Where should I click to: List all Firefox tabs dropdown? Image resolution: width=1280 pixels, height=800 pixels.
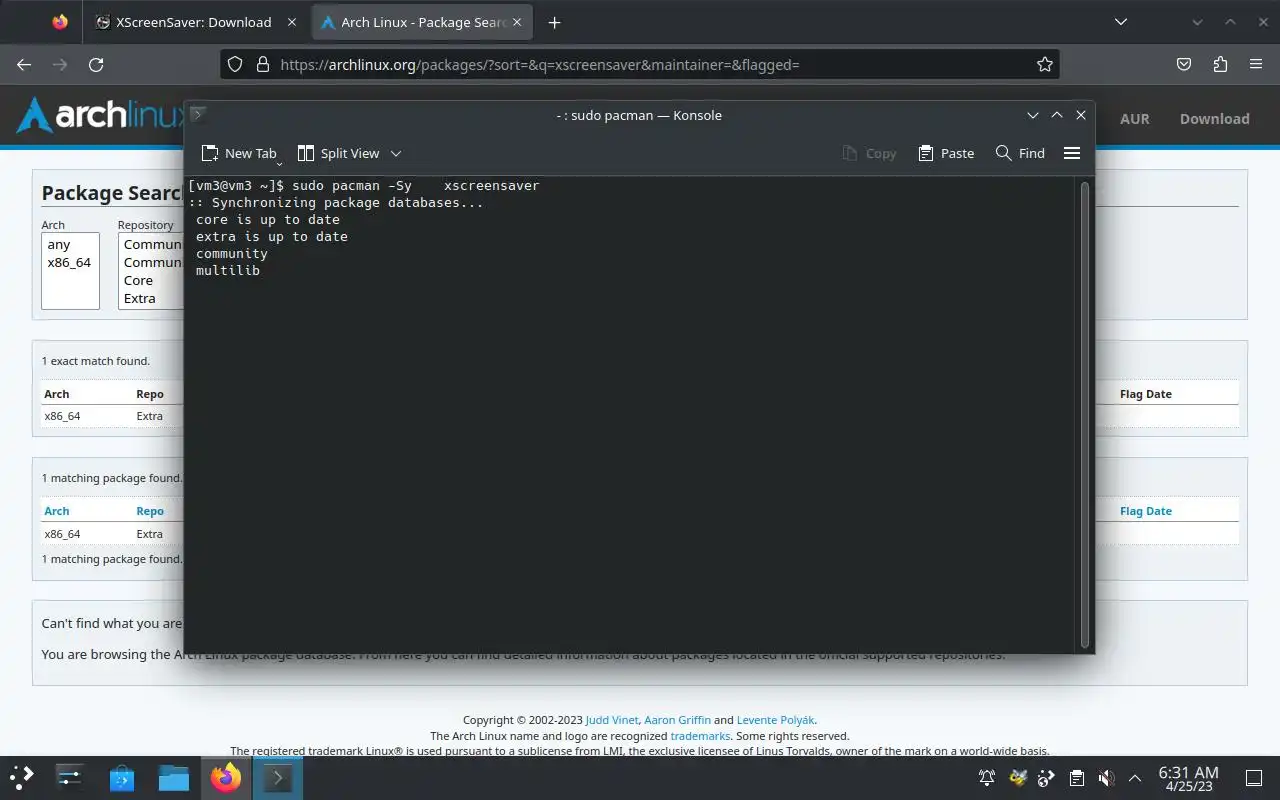[1121, 22]
